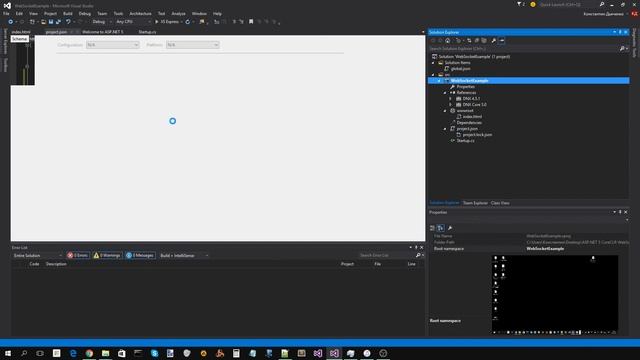Click the Home icon in Solution Explorer
The width and height of the screenshot is (640, 360).
coord(448,40)
